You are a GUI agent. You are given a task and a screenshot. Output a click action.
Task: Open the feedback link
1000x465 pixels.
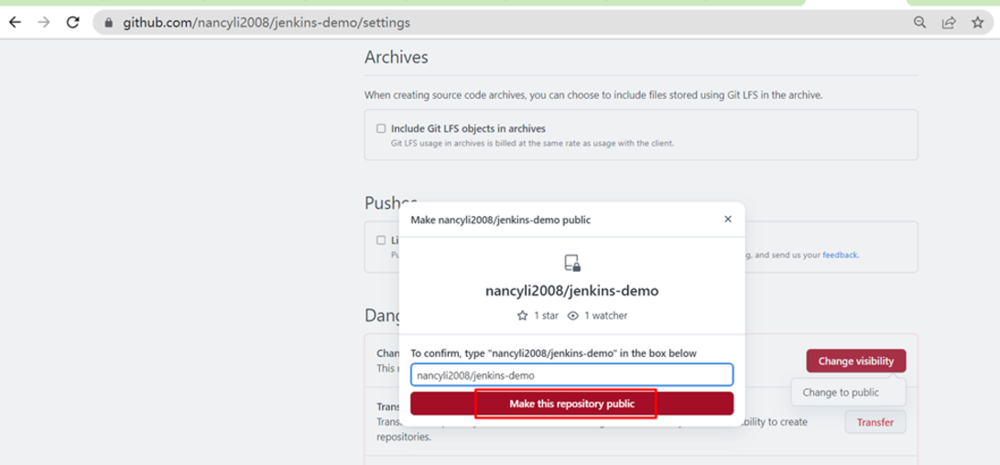click(840, 255)
